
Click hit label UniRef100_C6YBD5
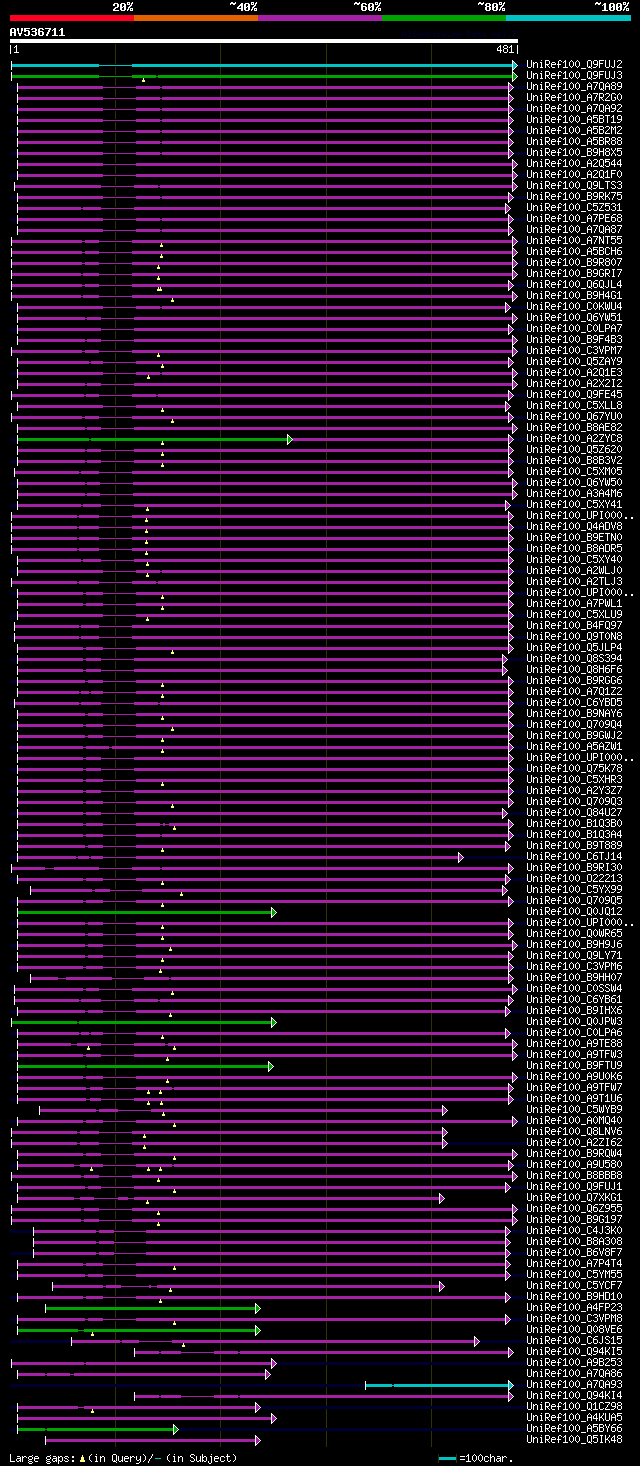point(575,702)
